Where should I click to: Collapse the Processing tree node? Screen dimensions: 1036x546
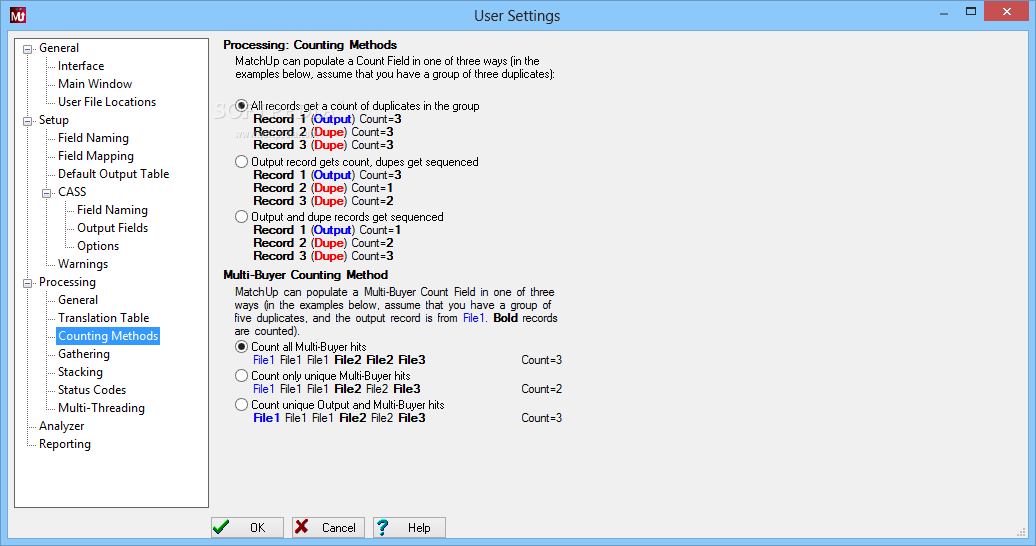tap(28, 283)
